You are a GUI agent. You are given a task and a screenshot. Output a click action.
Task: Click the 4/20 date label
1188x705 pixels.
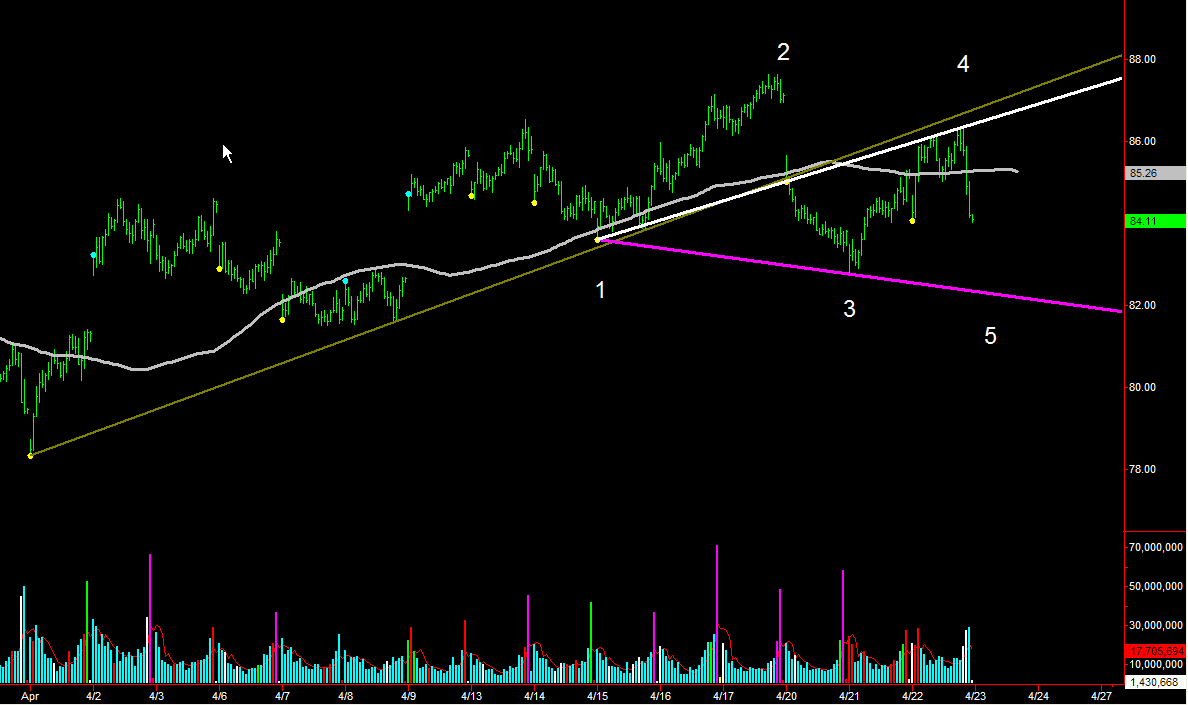pos(786,696)
